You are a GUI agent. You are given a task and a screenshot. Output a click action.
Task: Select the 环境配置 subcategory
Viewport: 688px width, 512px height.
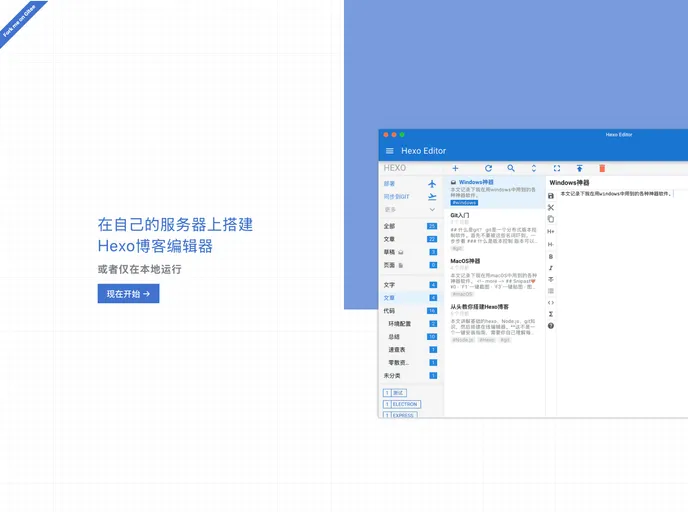click(412, 324)
